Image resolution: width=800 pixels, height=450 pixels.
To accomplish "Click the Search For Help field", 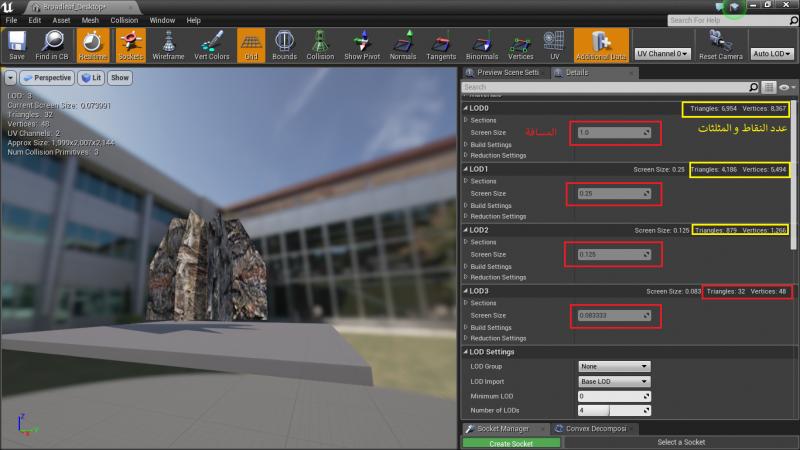I will tap(728, 20).
